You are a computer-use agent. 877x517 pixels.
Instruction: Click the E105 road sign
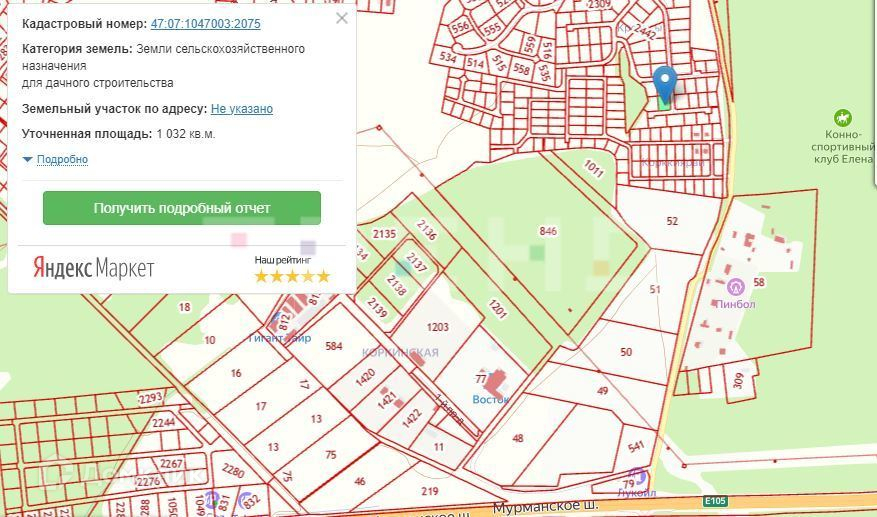(x=715, y=501)
